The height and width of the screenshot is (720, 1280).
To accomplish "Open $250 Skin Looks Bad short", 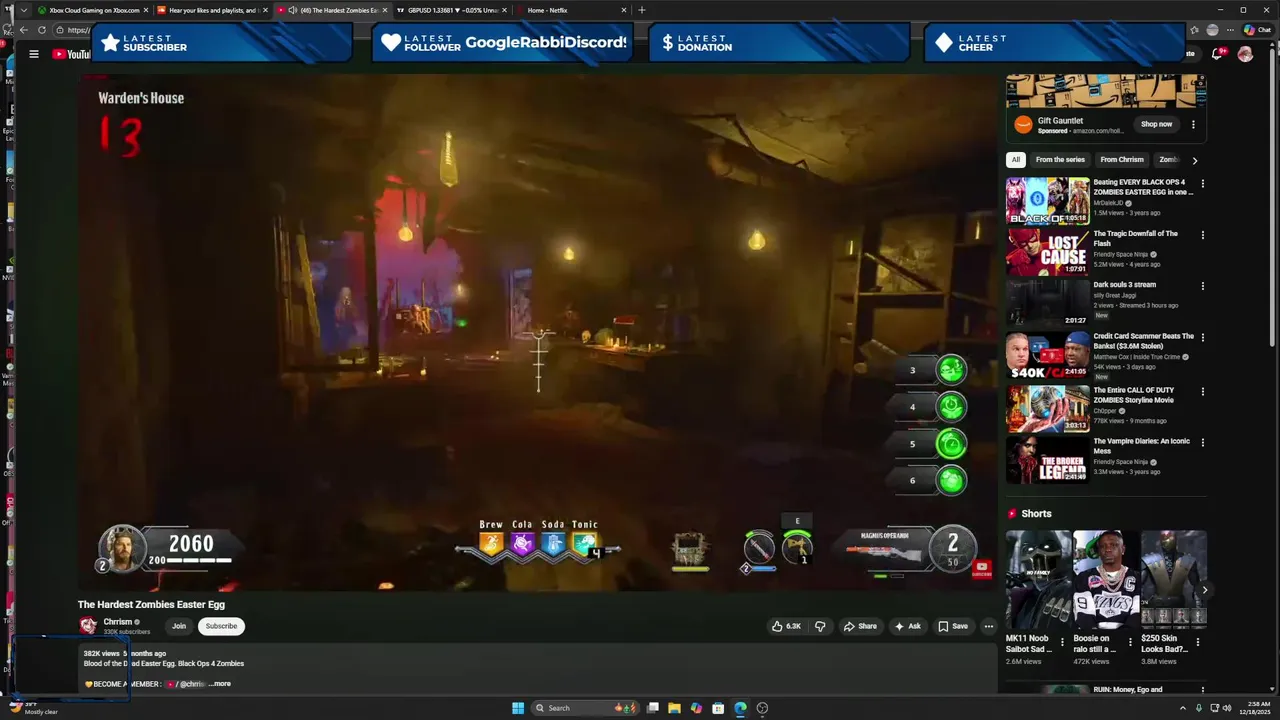I will pyautogui.click(x=1172, y=579).
